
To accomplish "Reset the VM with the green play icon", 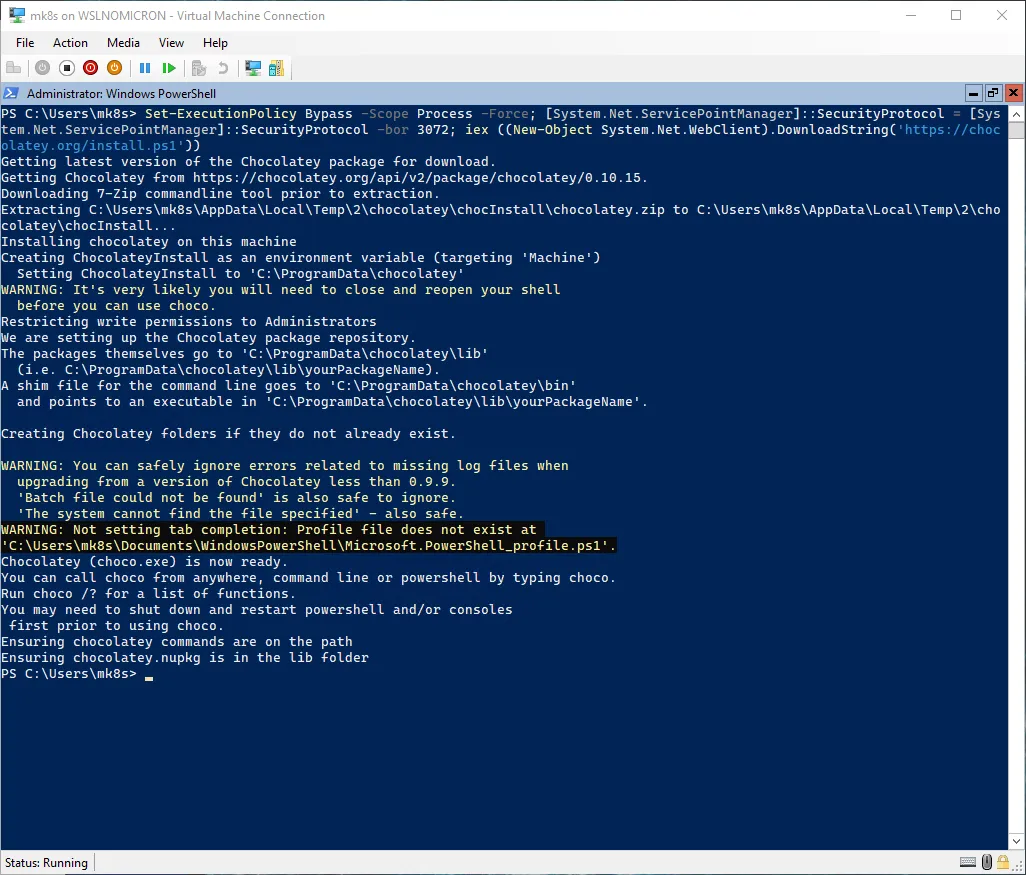I will pos(169,68).
